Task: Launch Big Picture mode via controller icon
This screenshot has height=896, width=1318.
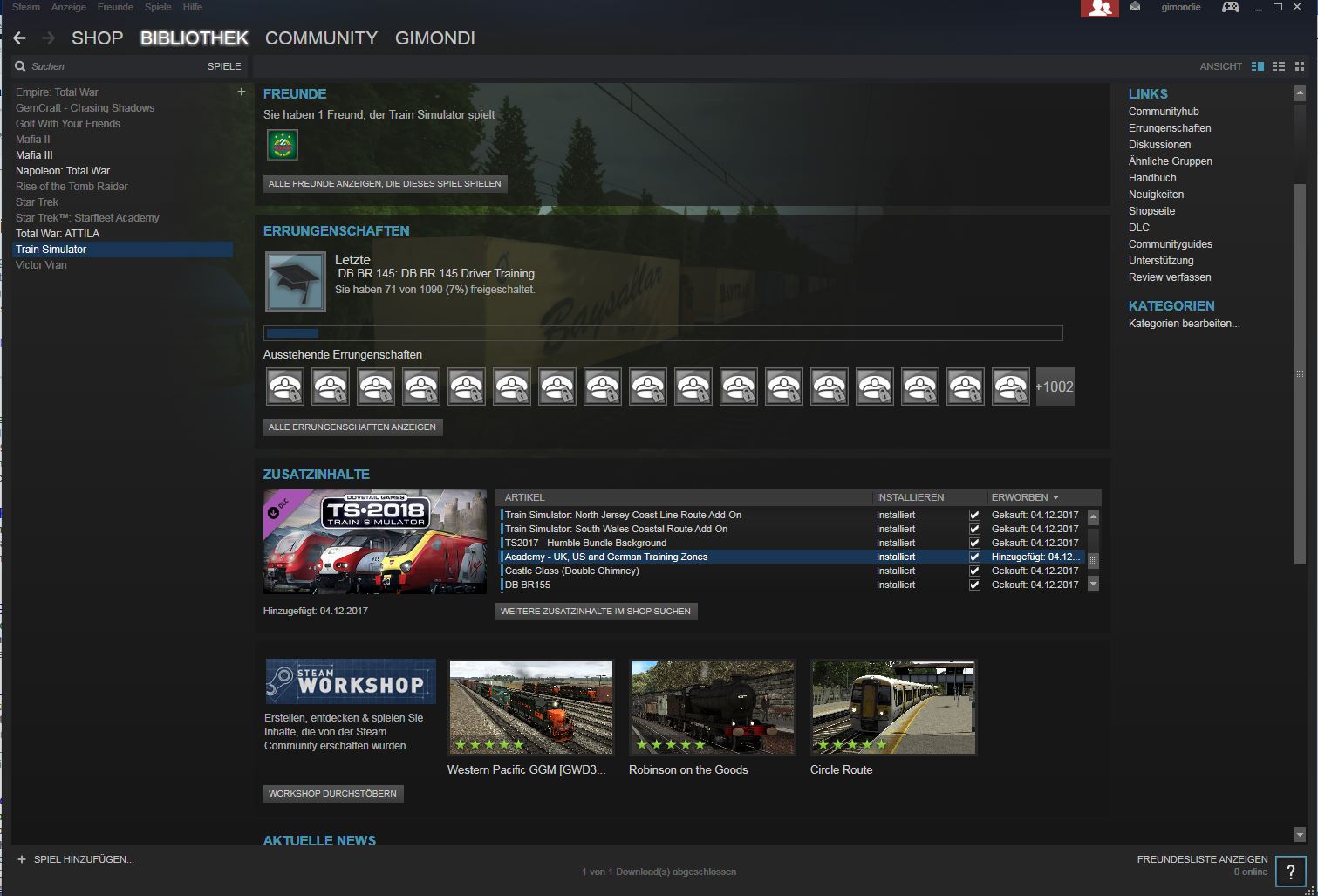Action: pos(1230,7)
